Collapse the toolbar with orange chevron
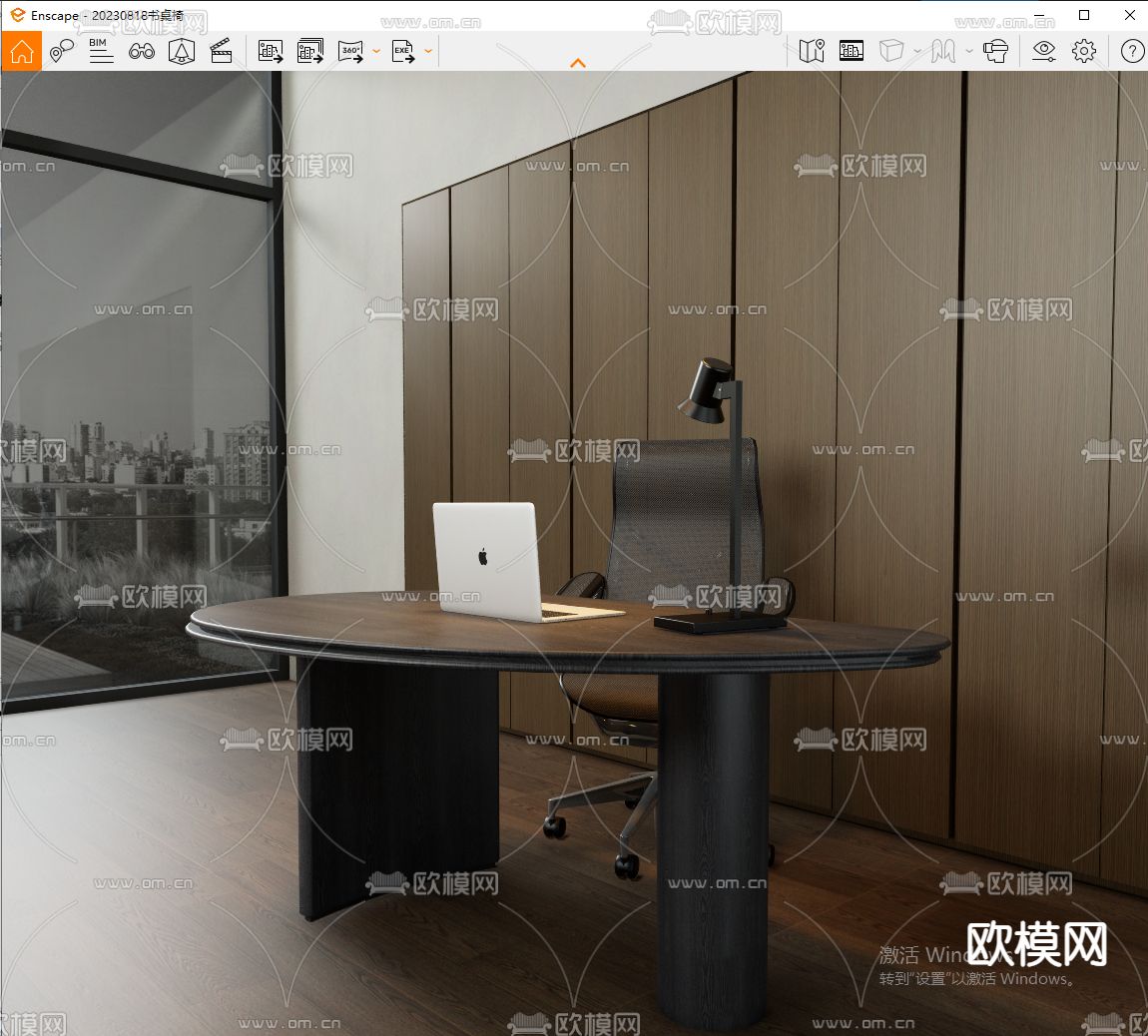The image size is (1148, 1036). click(x=578, y=63)
